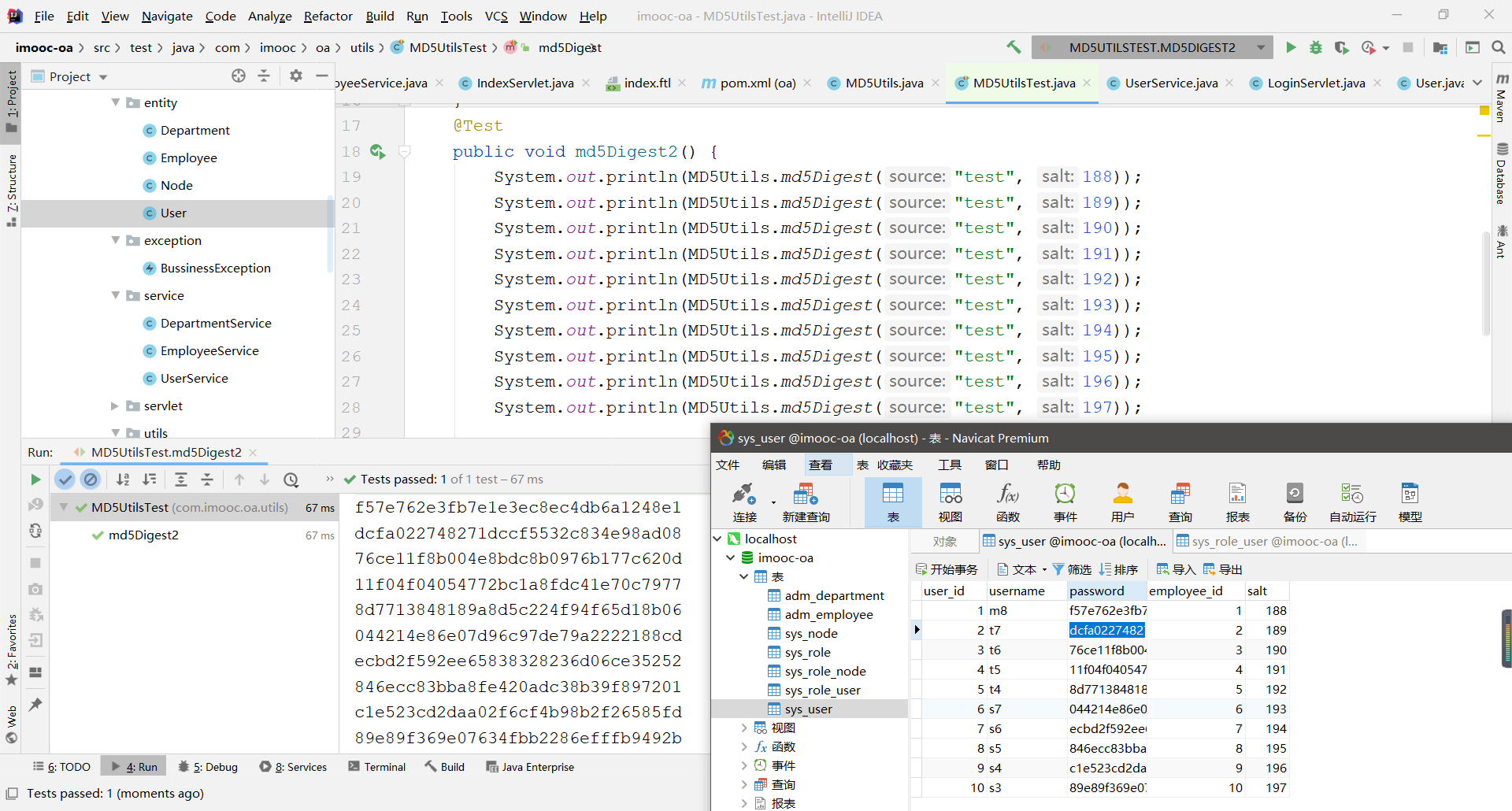Hide the Project panel

tap(321, 76)
